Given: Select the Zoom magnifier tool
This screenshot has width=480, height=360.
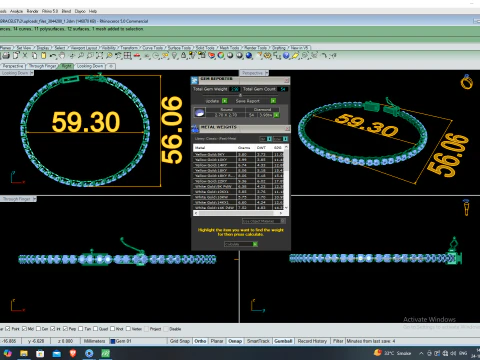Looking at the screenshot, I should click(80, 56).
